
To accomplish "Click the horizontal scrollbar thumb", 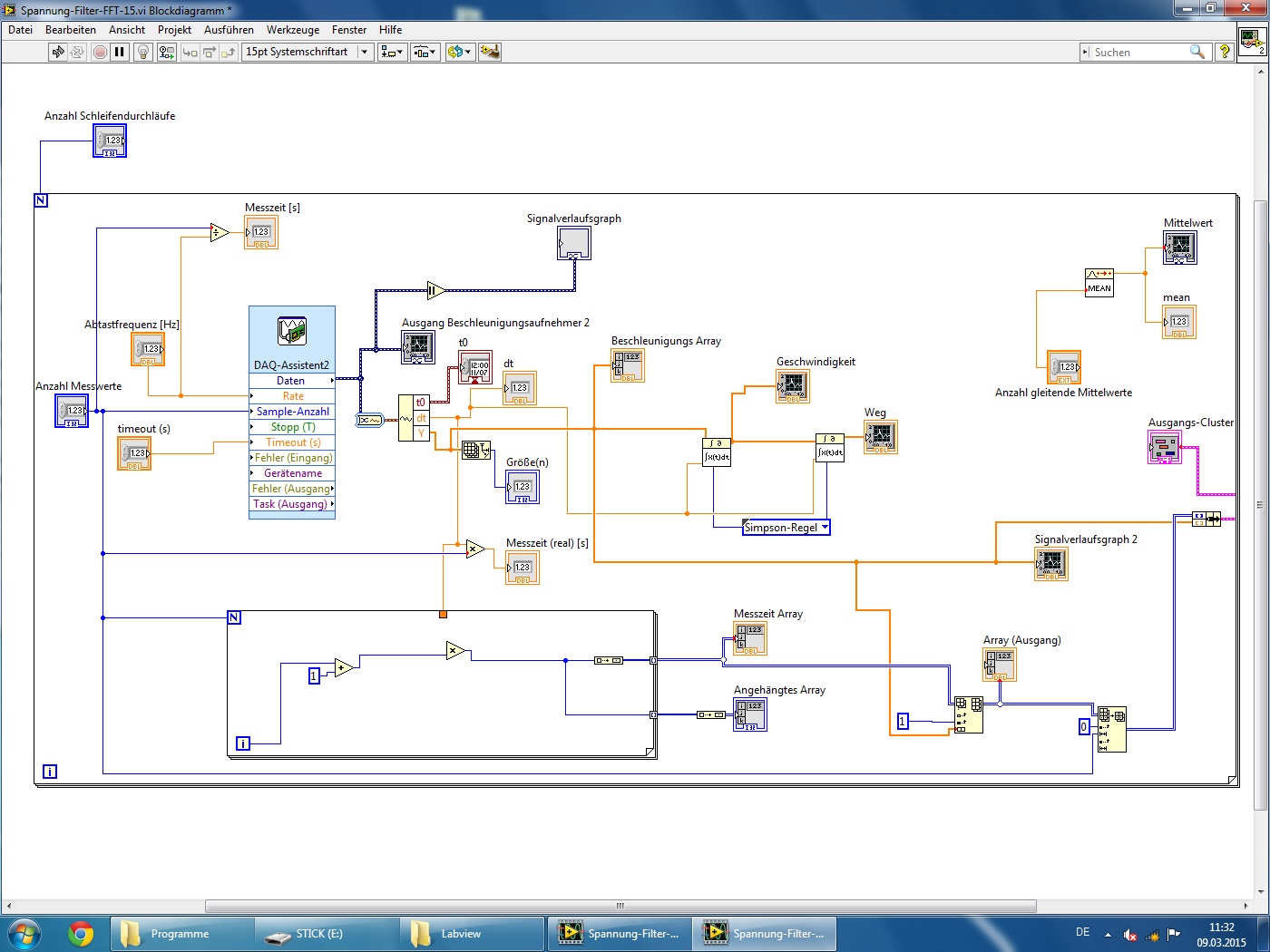I will click(620, 906).
